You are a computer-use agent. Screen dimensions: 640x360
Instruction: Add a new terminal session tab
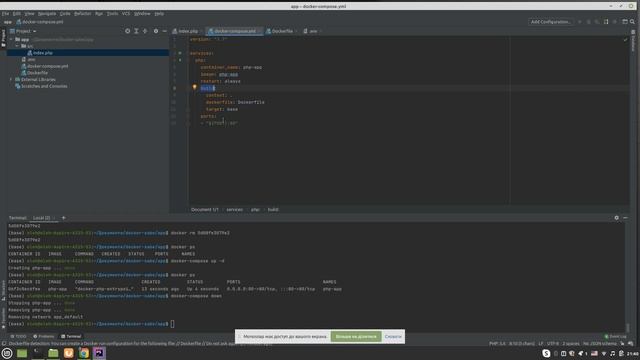tap(63, 218)
